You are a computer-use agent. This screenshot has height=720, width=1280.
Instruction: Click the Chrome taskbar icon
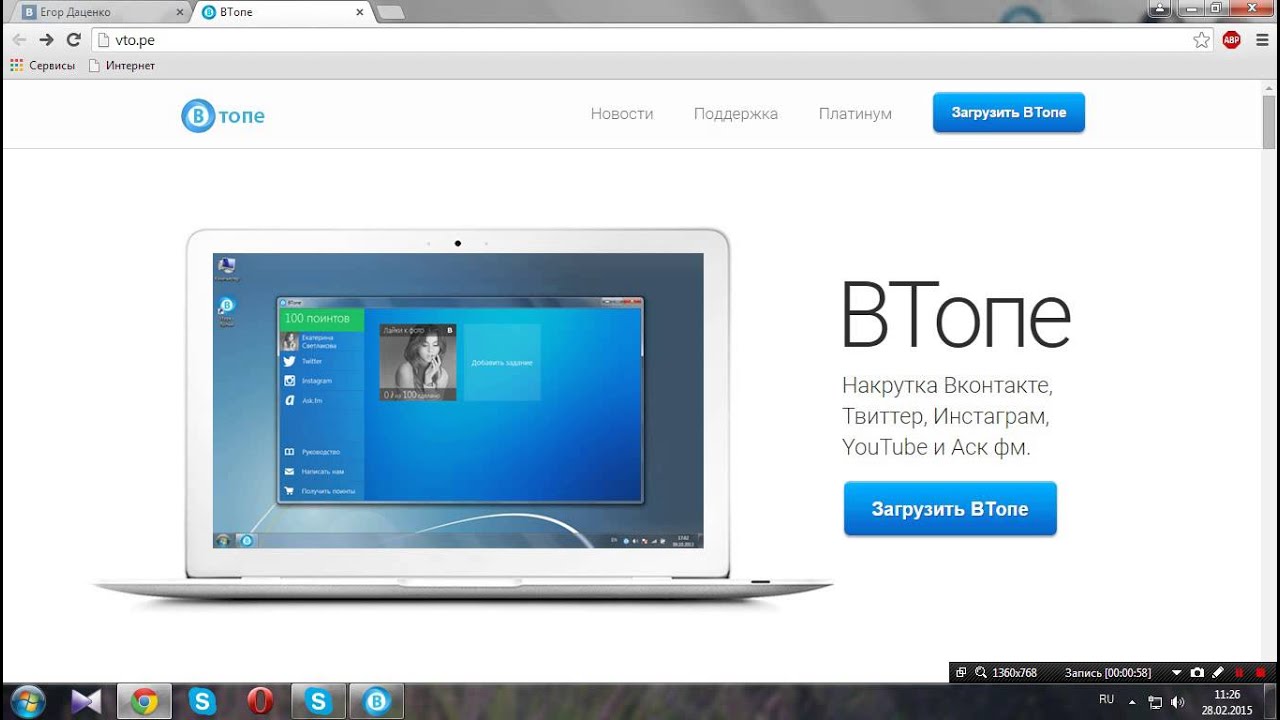(x=144, y=701)
